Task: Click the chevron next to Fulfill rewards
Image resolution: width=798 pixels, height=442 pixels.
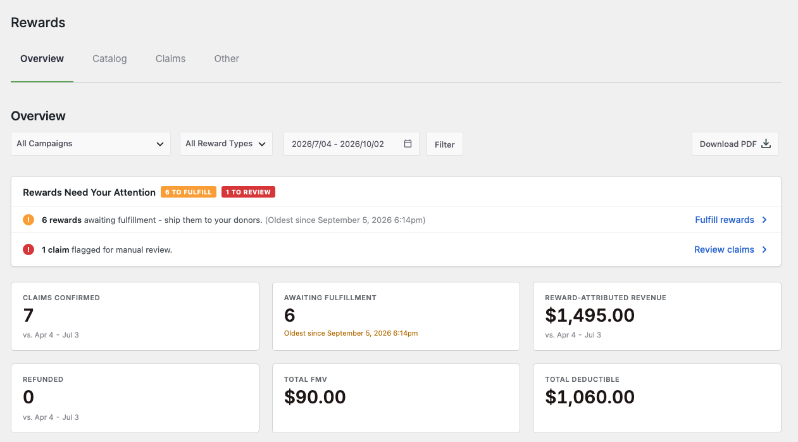Action: click(764, 220)
